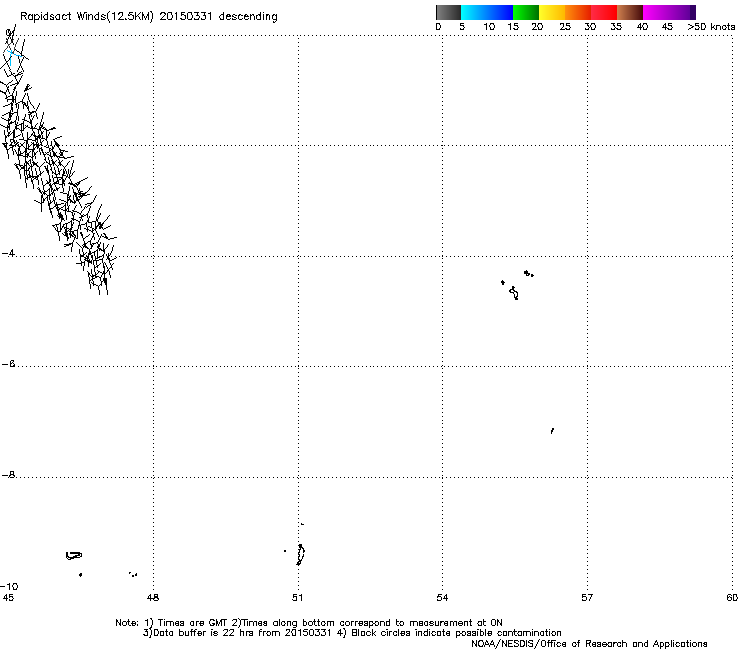Click the title 'Rapidscat Winds(12.5KM) 20150331 descending'
The width and height of the screenshot is (740, 650).
click(149, 17)
